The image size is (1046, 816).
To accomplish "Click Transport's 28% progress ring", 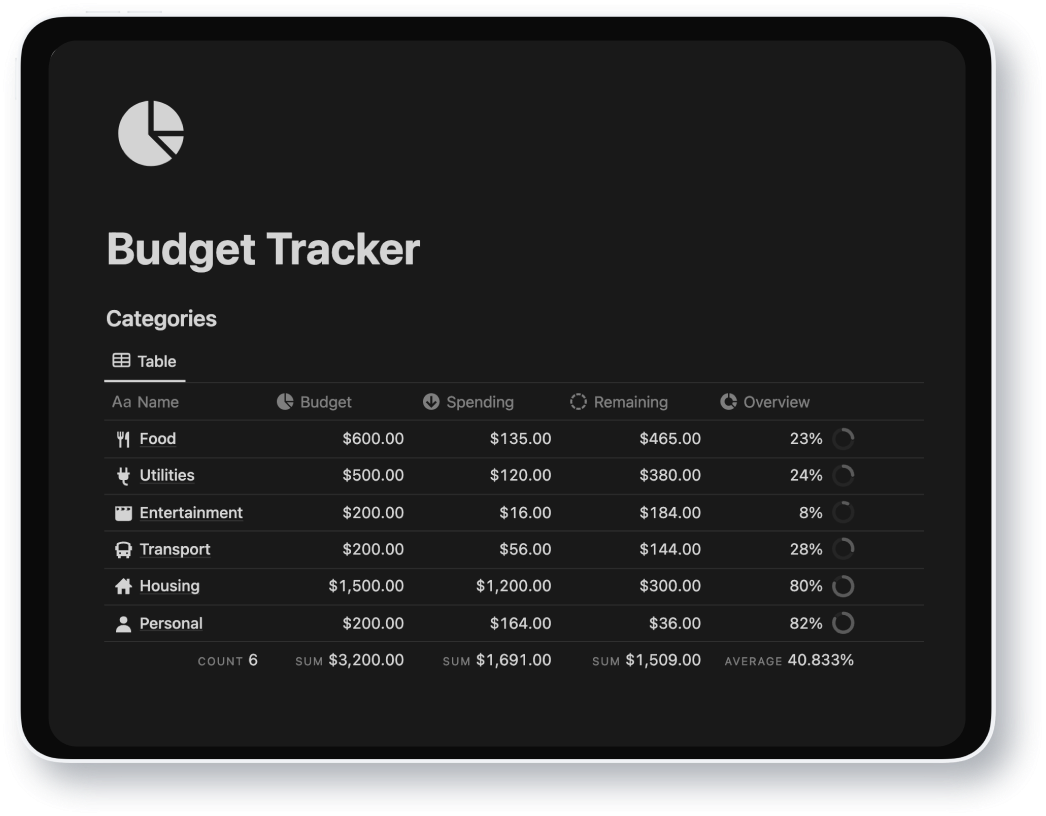I will (843, 549).
